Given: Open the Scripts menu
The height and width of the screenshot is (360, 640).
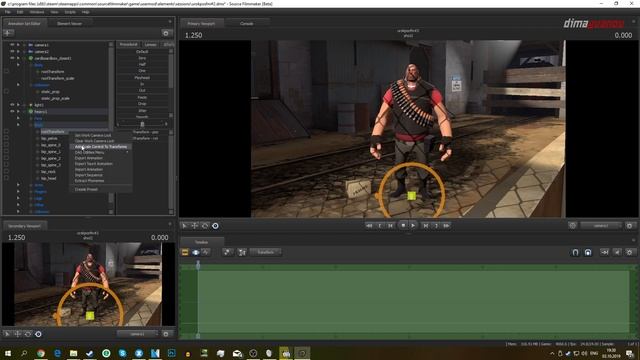Looking at the screenshot, I should click(x=70, y=12).
